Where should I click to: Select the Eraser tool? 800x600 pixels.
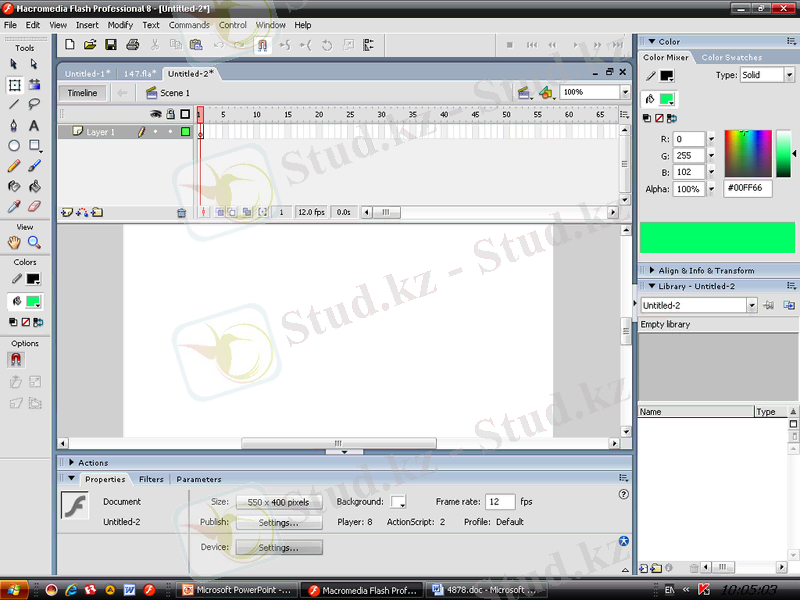click(34, 207)
